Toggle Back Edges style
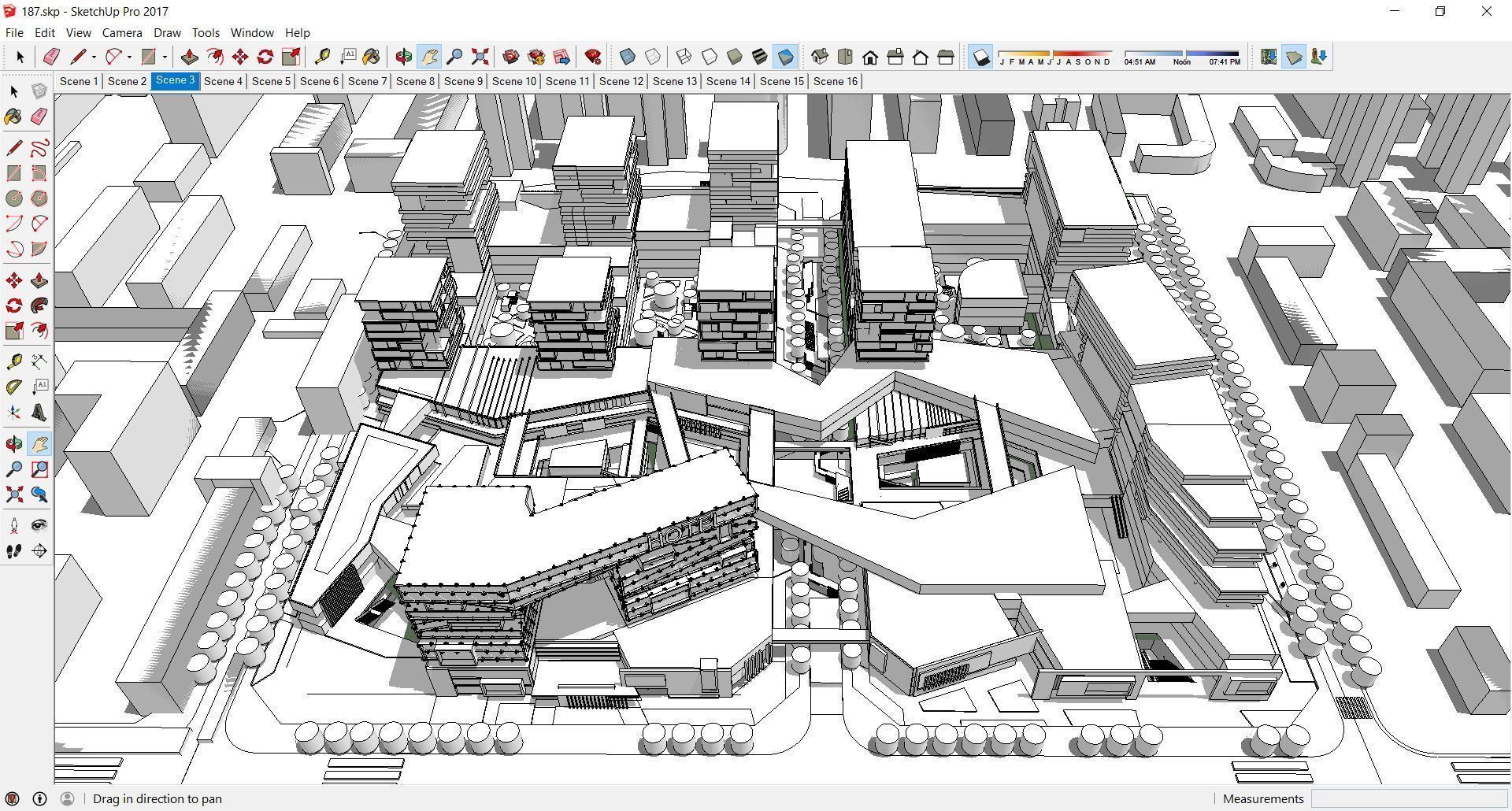Viewport: 1512px width, 811px height. [653, 57]
